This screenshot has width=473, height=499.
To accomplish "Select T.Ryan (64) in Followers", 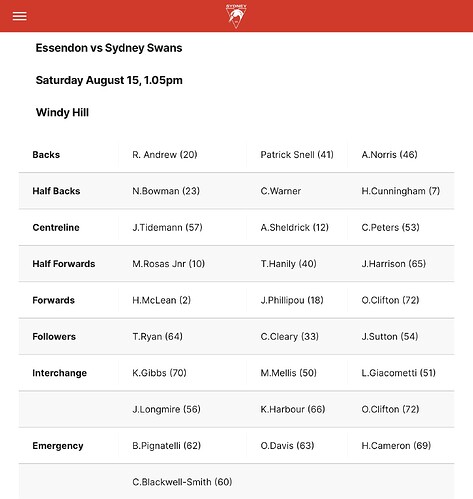I will click(x=157, y=336).
